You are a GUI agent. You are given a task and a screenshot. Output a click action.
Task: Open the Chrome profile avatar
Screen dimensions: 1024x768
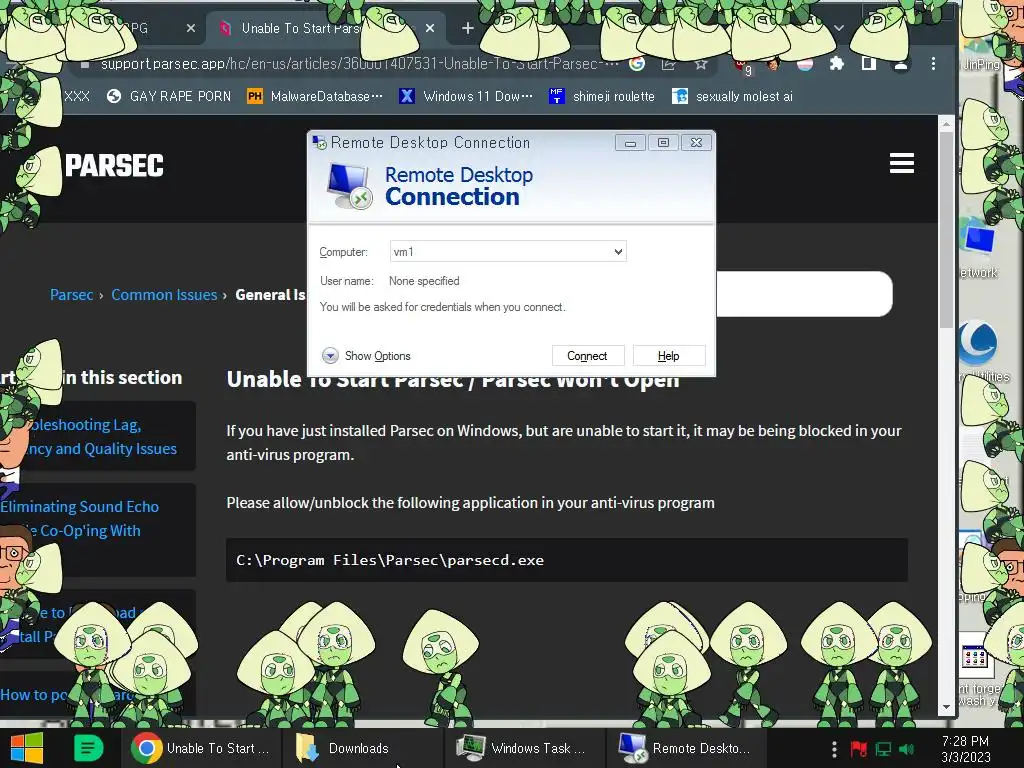coord(901,64)
